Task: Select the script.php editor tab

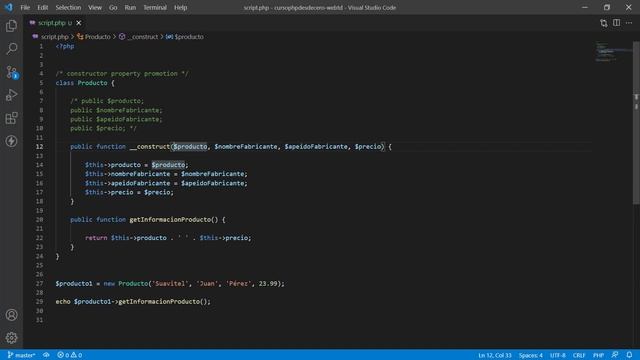Action: (55, 23)
